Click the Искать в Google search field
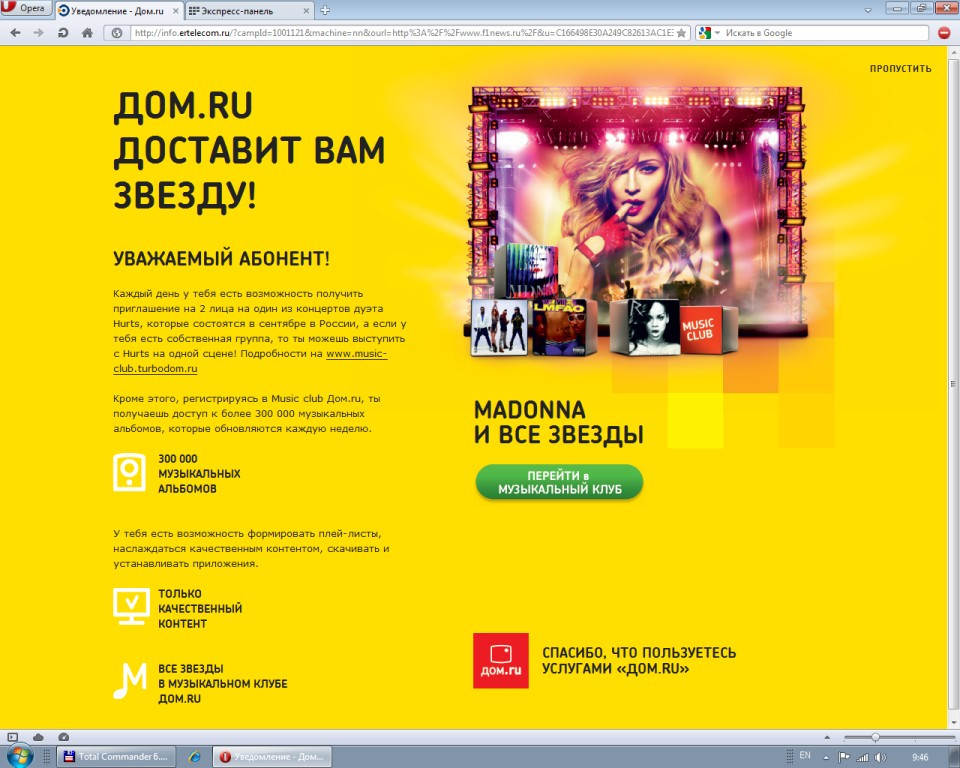The image size is (960, 768). (x=825, y=33)
